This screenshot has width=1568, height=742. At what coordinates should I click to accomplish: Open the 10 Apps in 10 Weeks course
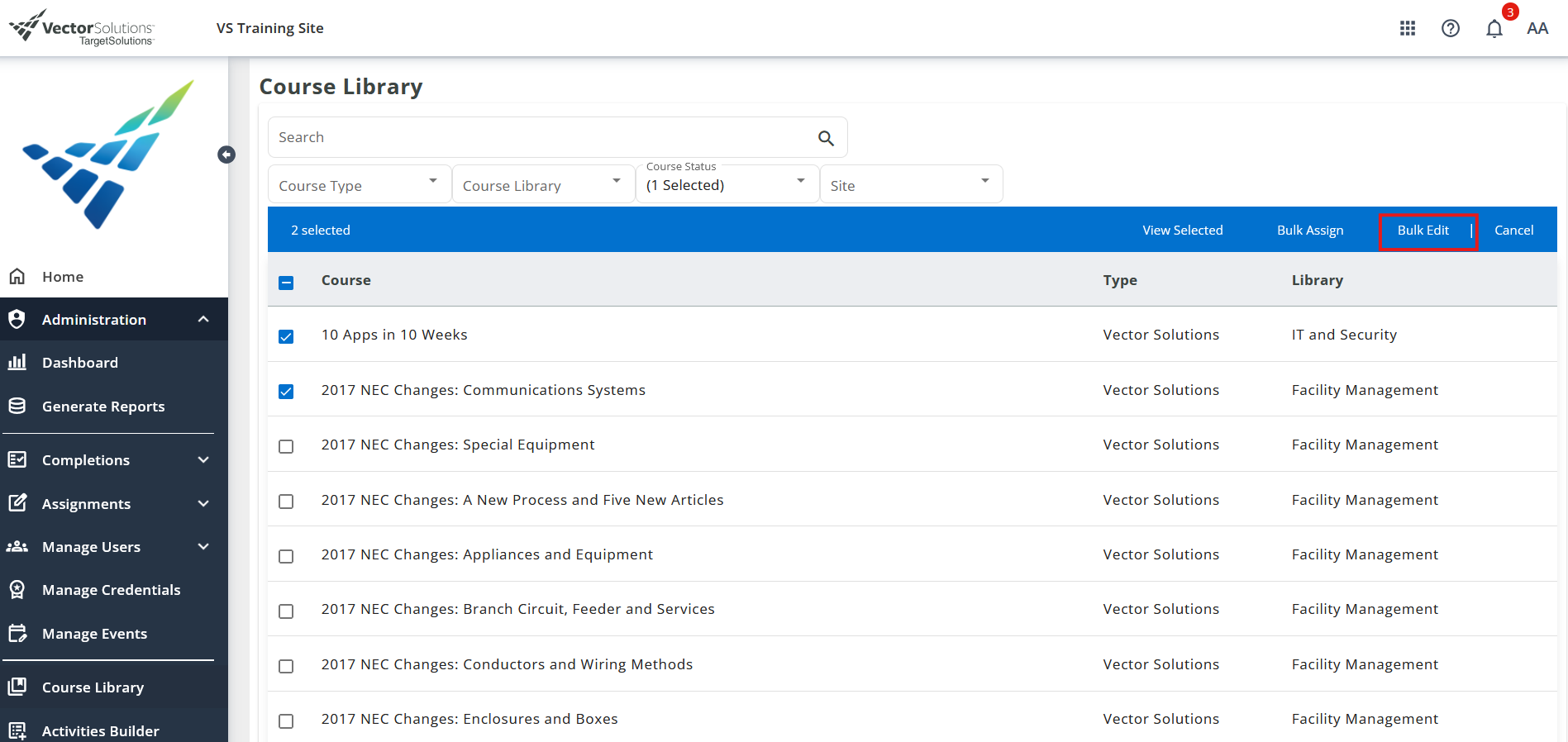(x=394, y=335)
